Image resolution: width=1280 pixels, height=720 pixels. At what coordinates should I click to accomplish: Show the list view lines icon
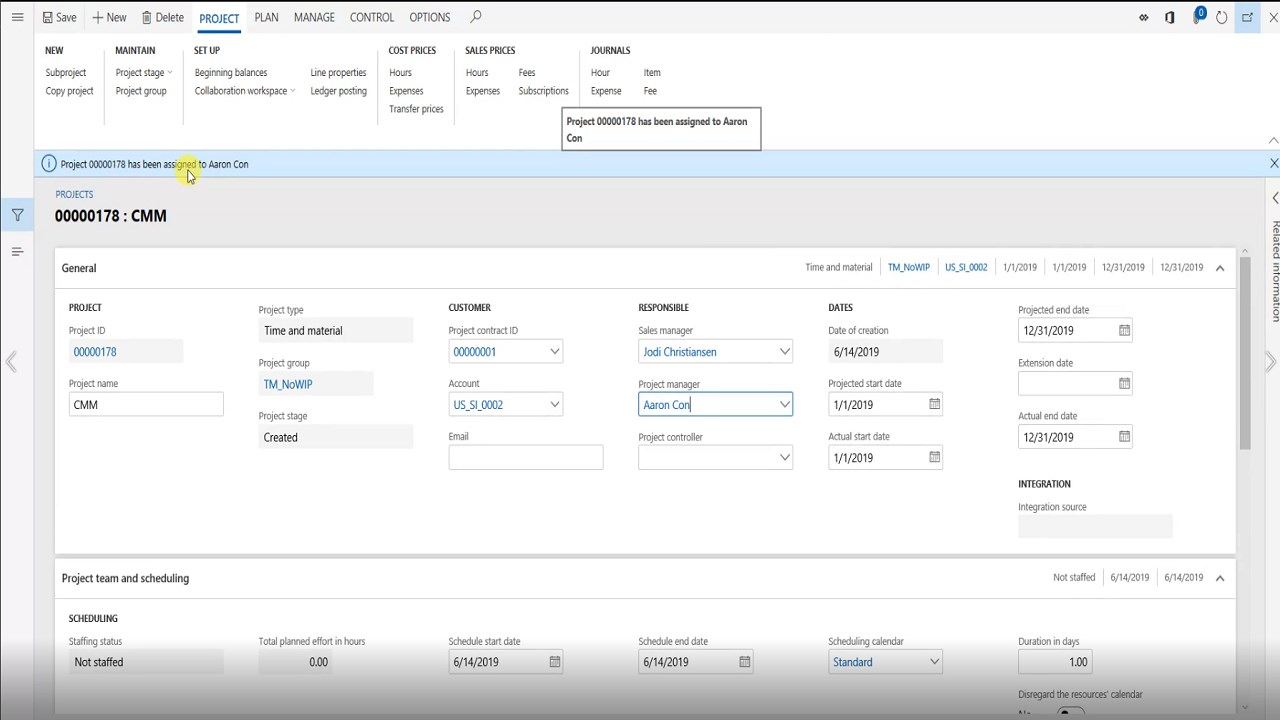pos(17,252)
